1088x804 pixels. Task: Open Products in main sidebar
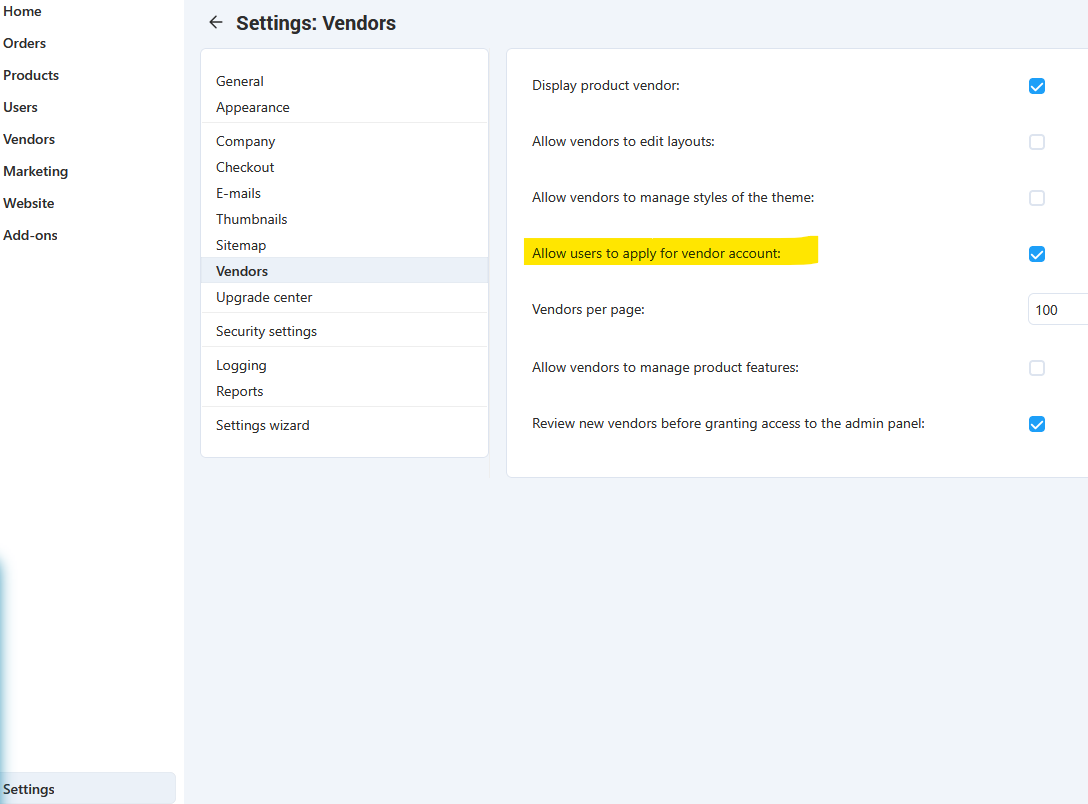31,75
